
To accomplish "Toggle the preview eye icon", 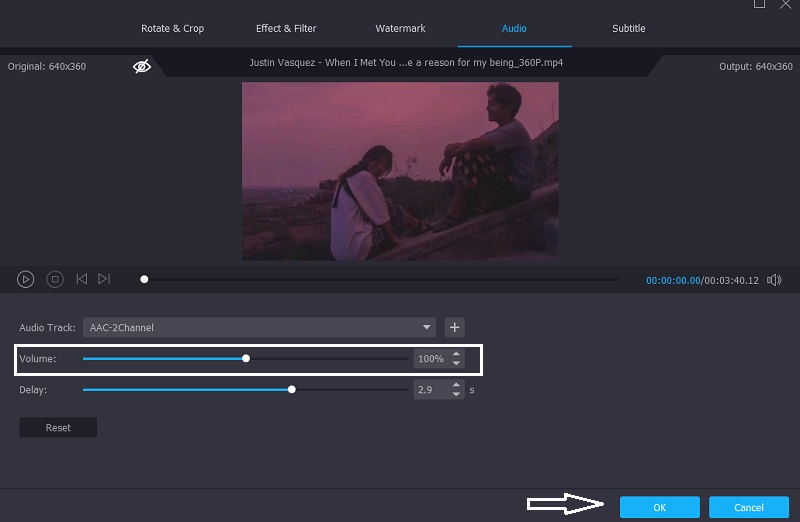I will tap(142, 66).
